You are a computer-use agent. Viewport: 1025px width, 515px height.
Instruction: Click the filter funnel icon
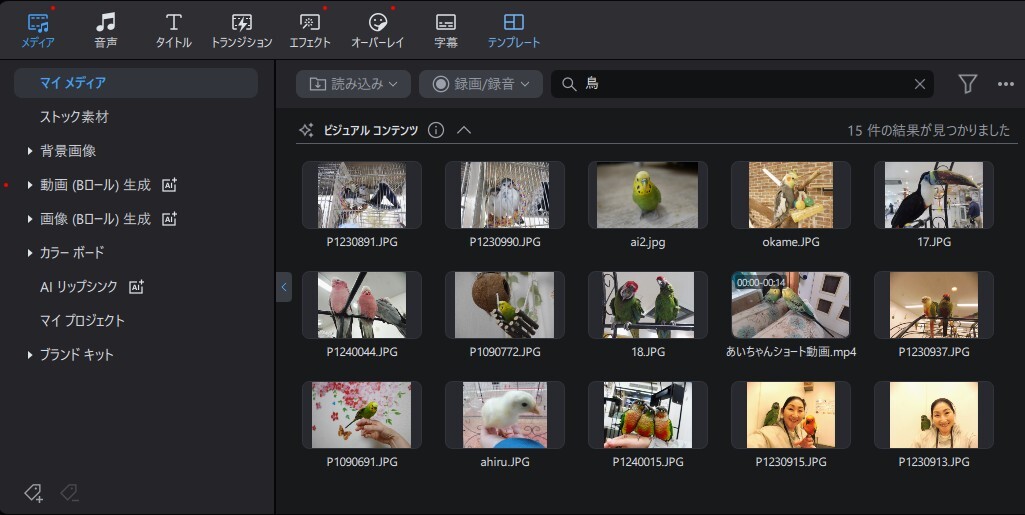(x=967, y=84)
